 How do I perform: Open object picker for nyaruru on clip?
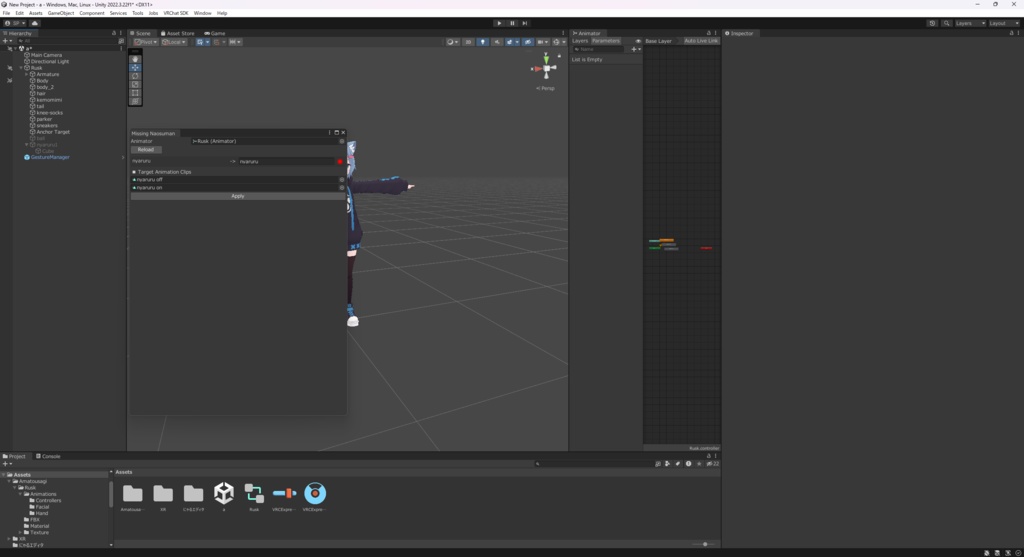pos(342,187)
